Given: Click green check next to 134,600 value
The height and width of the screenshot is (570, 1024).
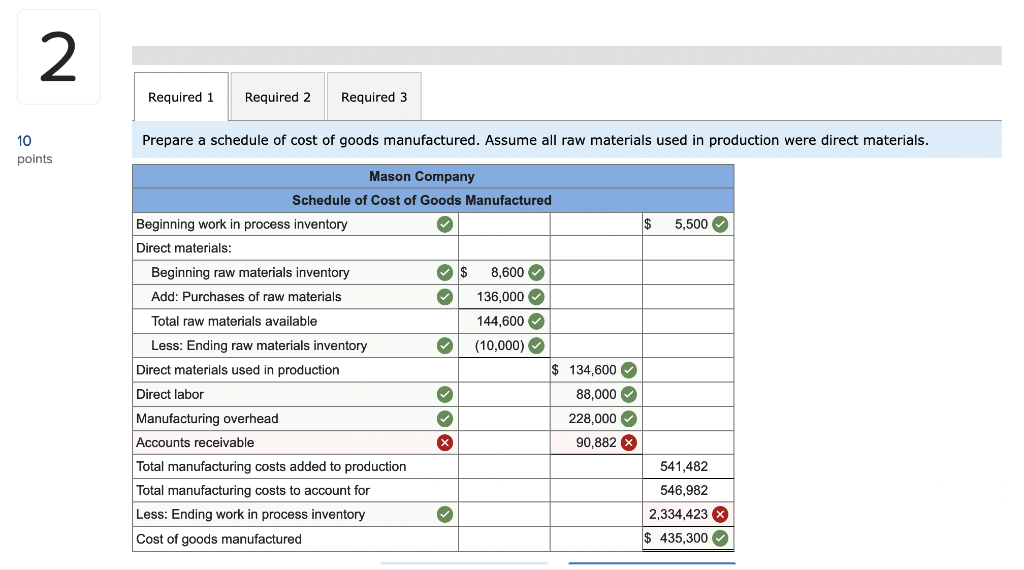Looking at the screenshot, I should (629, 370).
